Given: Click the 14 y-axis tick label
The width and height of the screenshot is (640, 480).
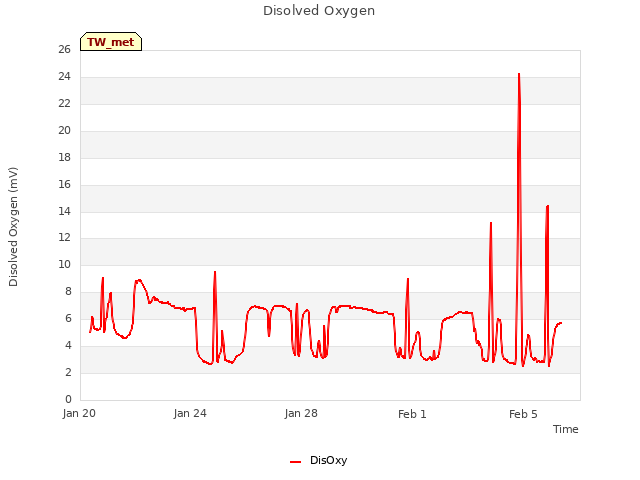Looking at the screenshot, I should 64,211.
